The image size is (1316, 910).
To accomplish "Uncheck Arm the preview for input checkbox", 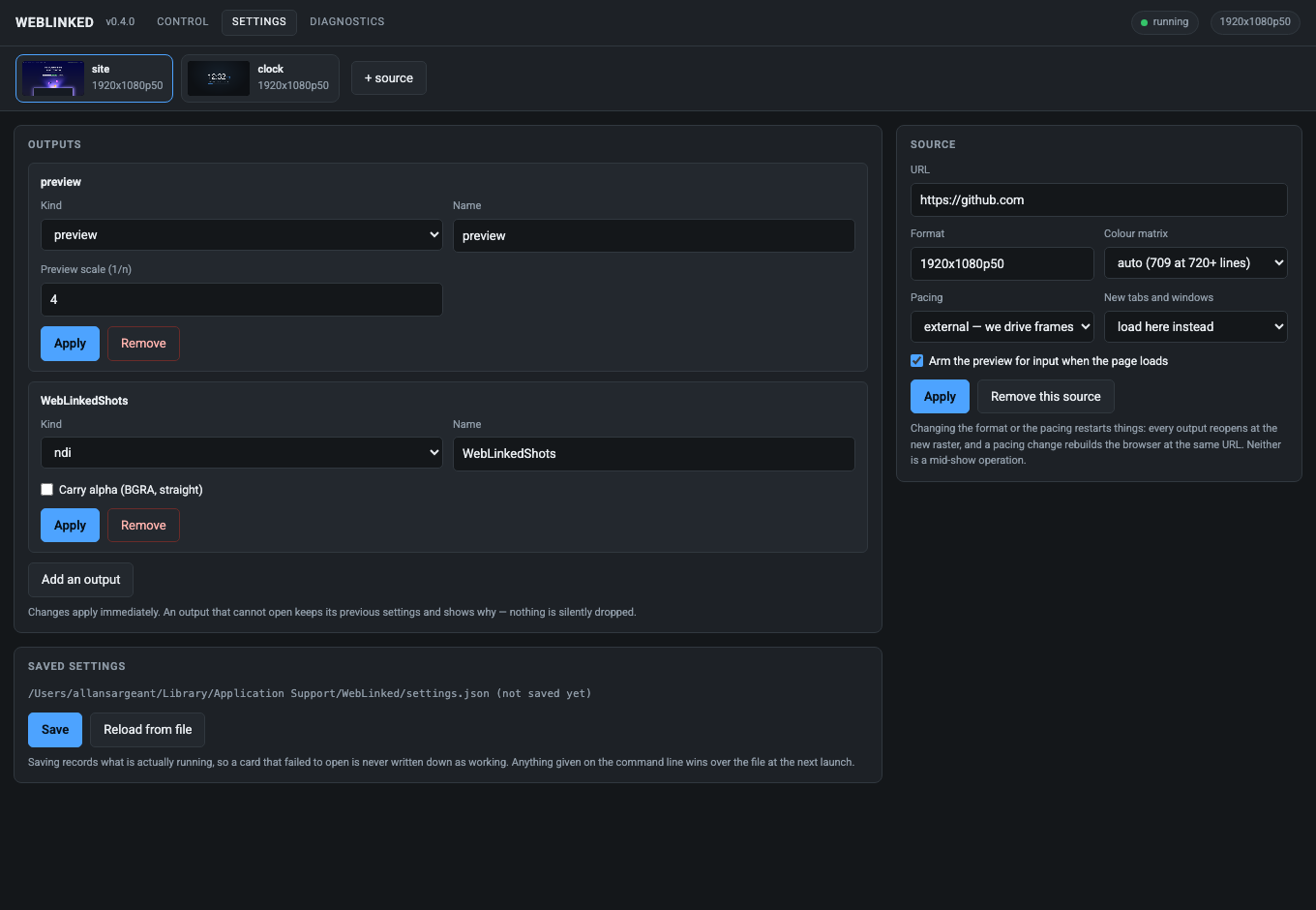I will click(x=917, y=361).
